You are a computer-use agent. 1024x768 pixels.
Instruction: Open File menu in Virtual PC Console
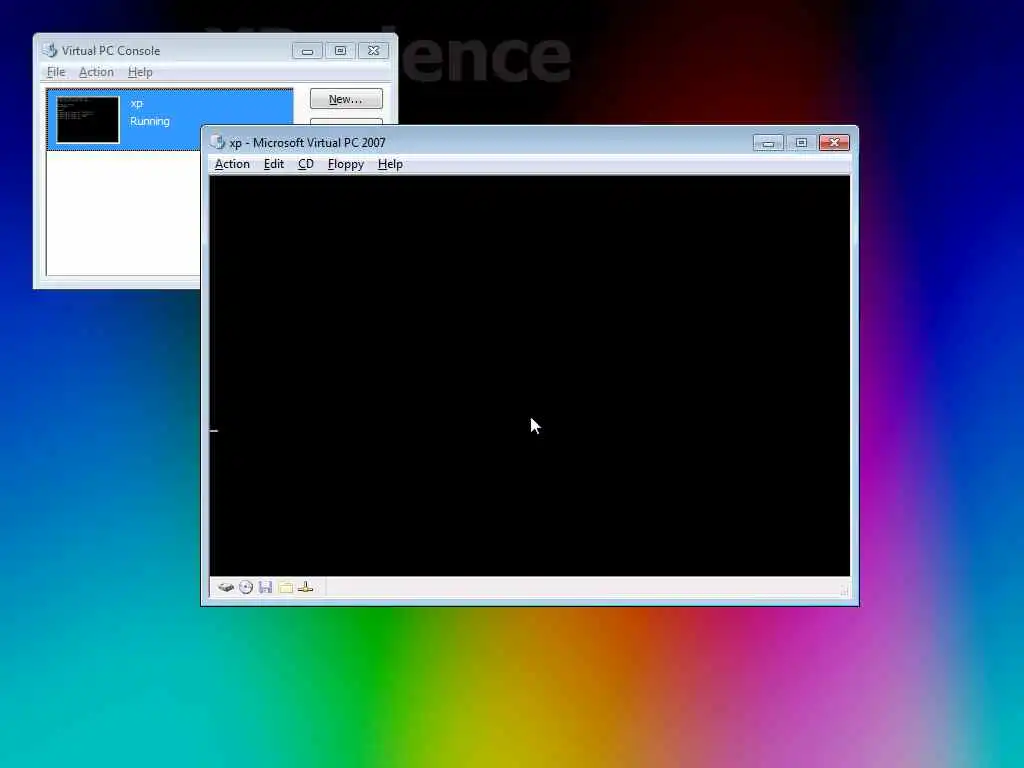click(56, 72)
